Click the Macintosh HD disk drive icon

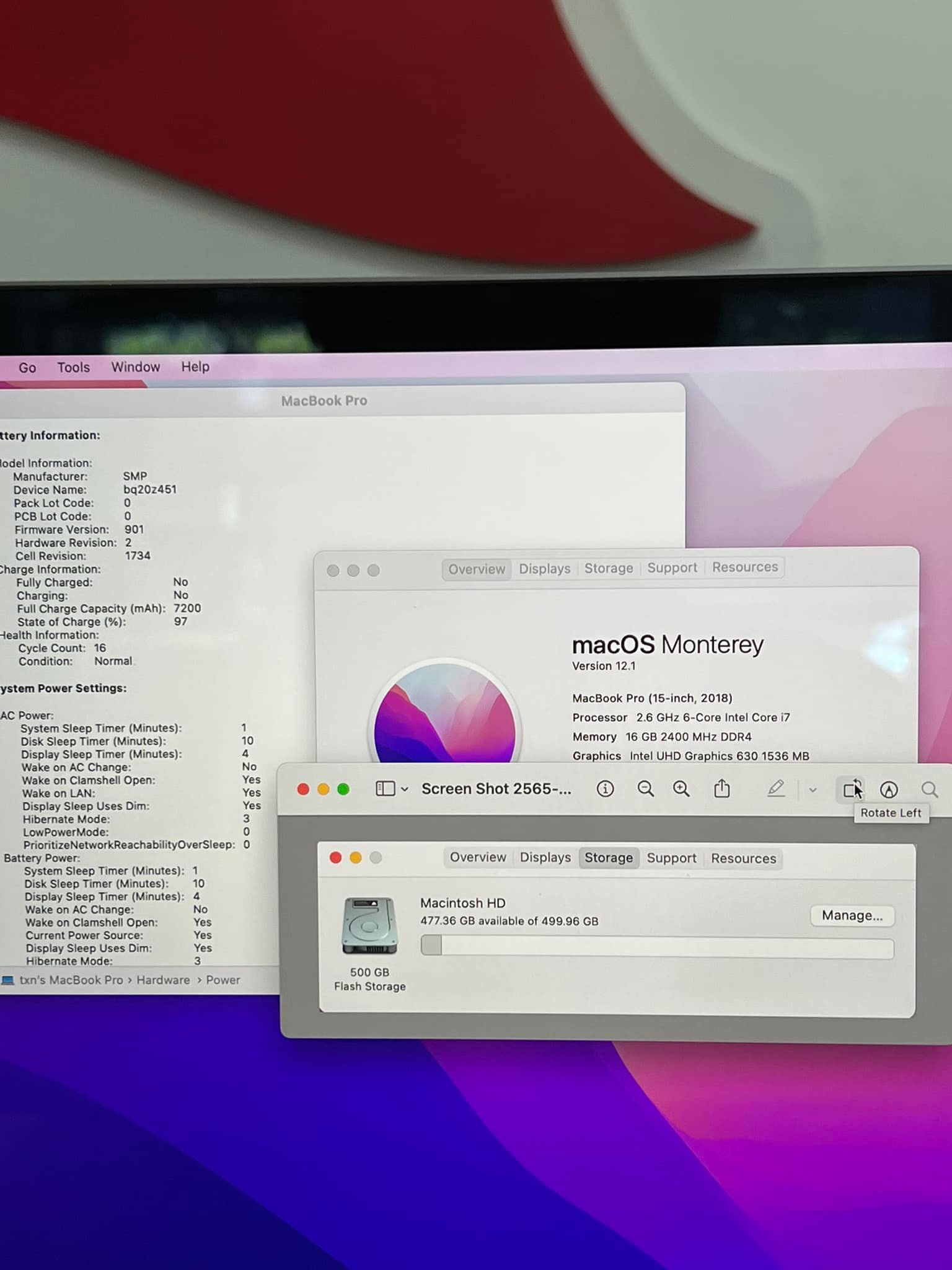(x=369, y=926)
